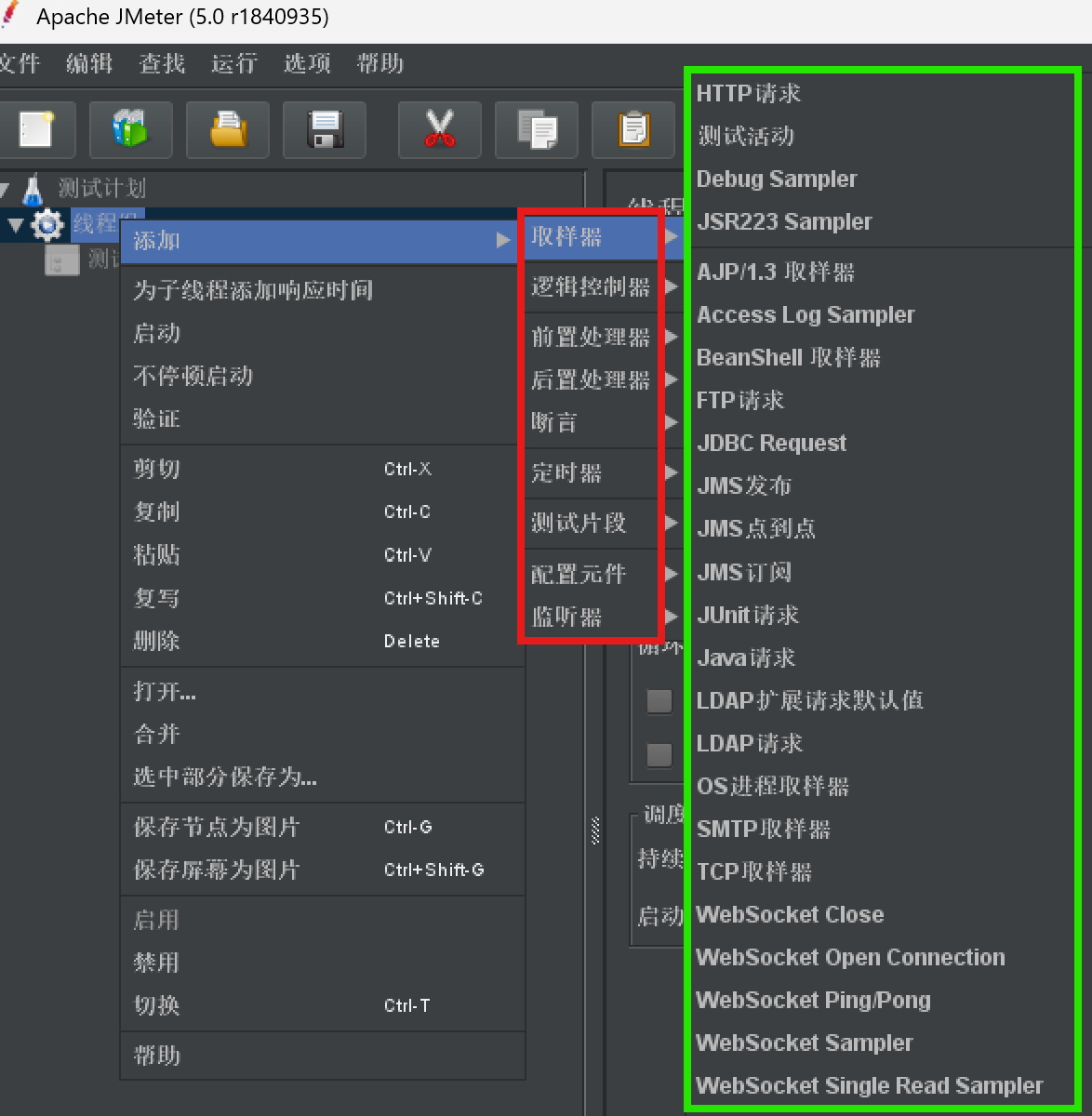Add a WebSocket Open Connection sampler
1092x1116 pixels.
pyautogui.click(x=882, y=957)
